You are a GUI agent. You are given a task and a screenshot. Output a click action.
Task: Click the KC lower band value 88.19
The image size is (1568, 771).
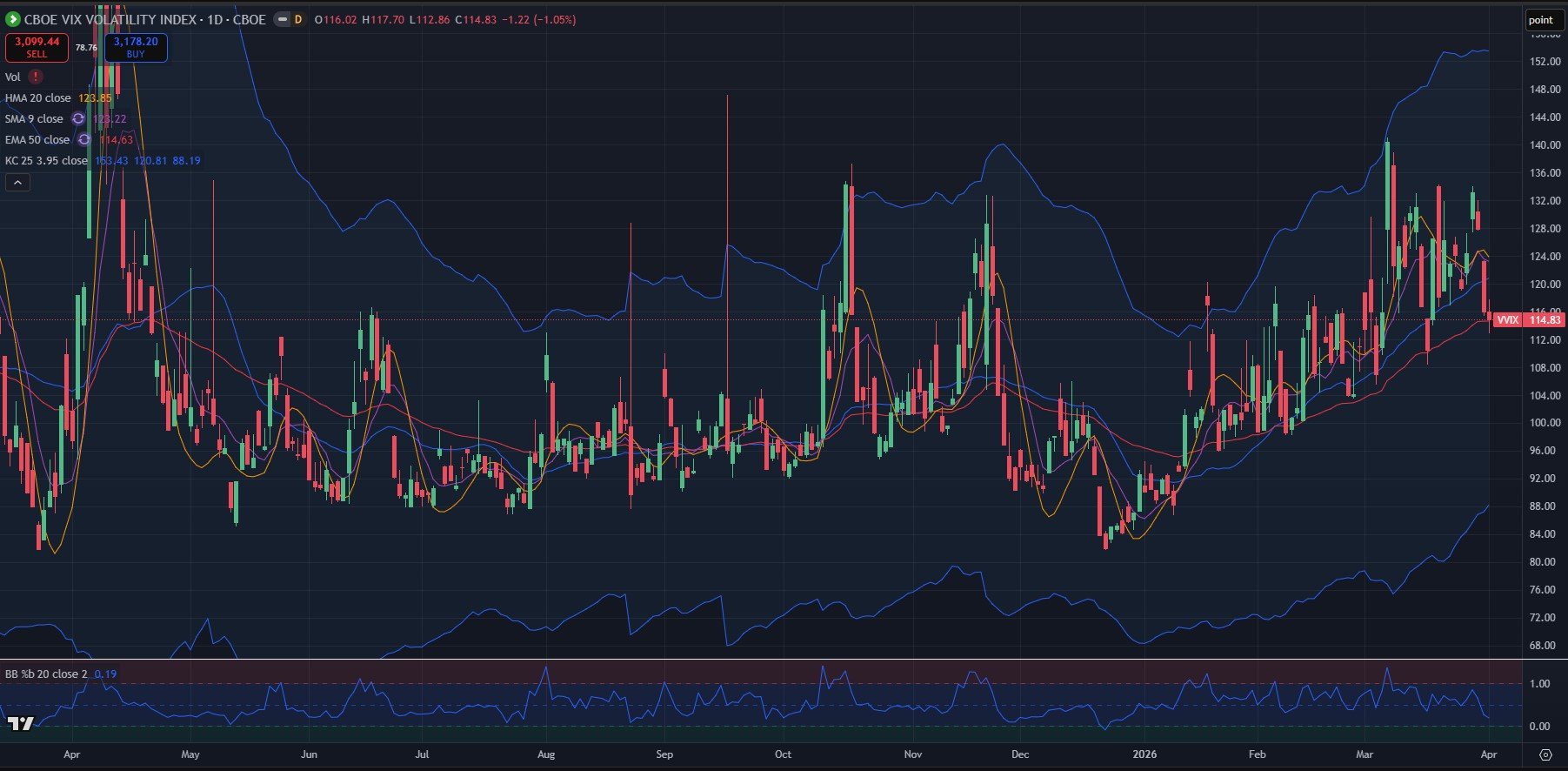187,160
